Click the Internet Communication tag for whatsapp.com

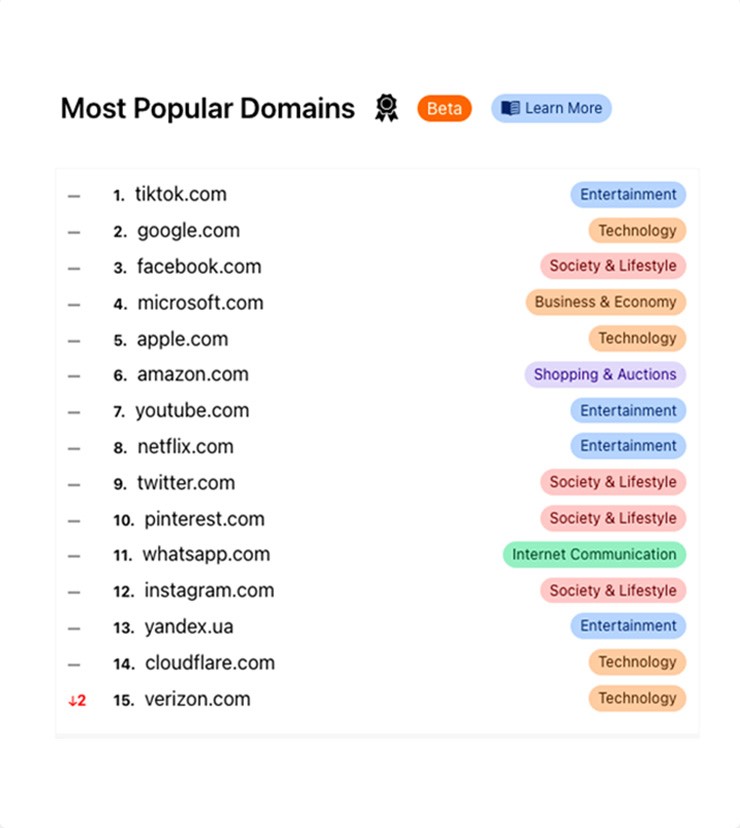594,554
